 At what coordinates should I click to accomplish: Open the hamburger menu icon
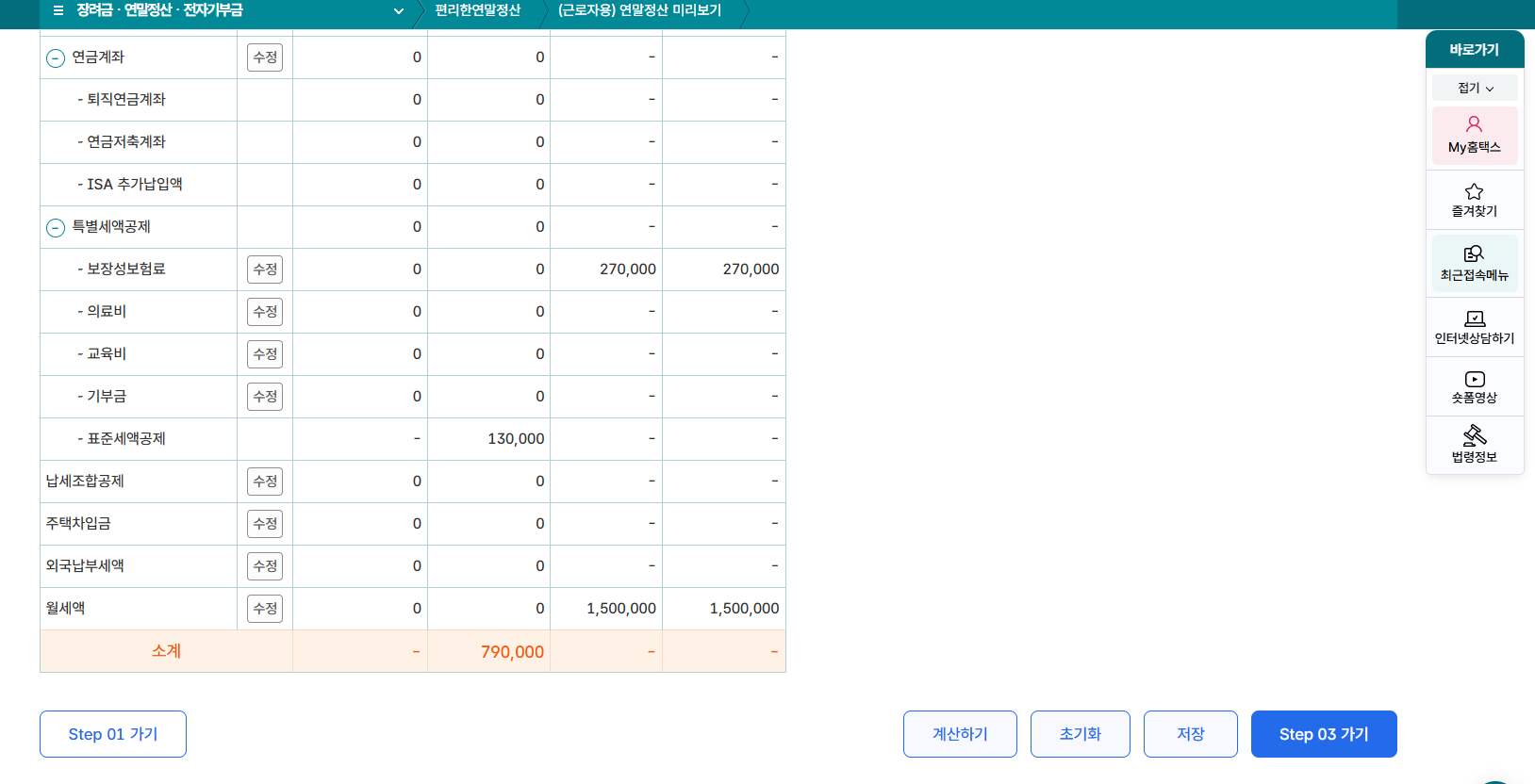tap(58, 10)
